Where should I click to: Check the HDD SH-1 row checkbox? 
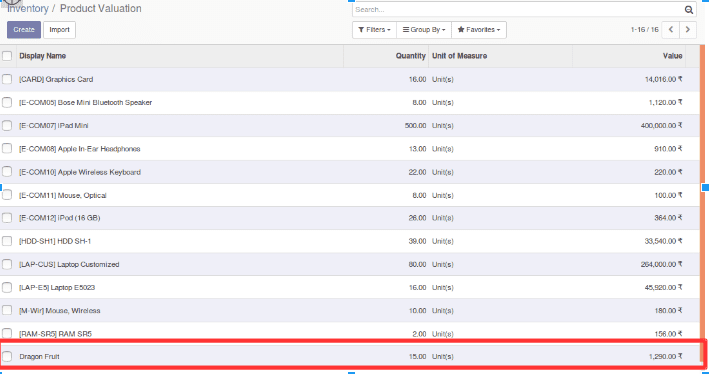tap(7, 241)
